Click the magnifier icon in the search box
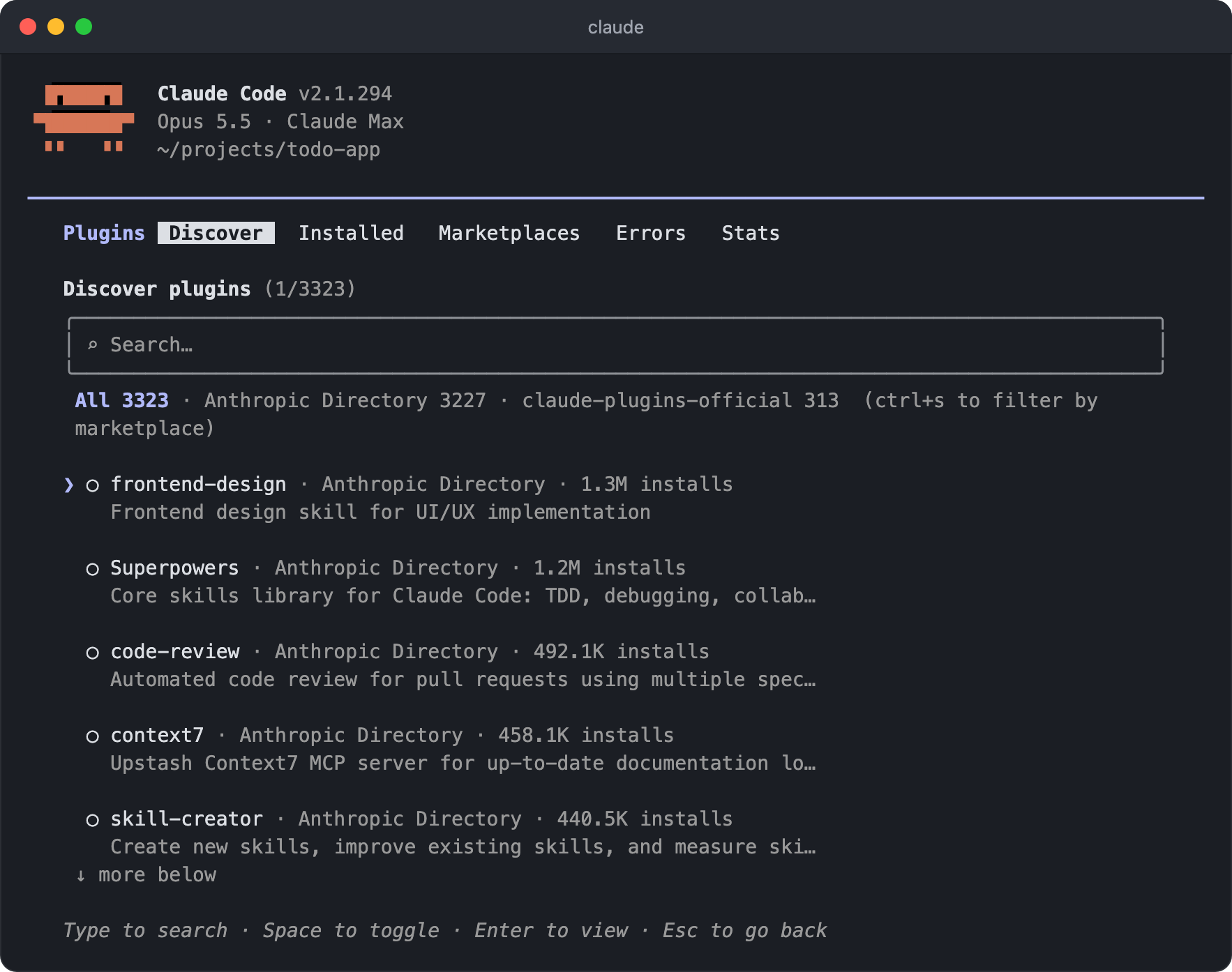Viewport: 1232px width, 972px height. (92, 344)
